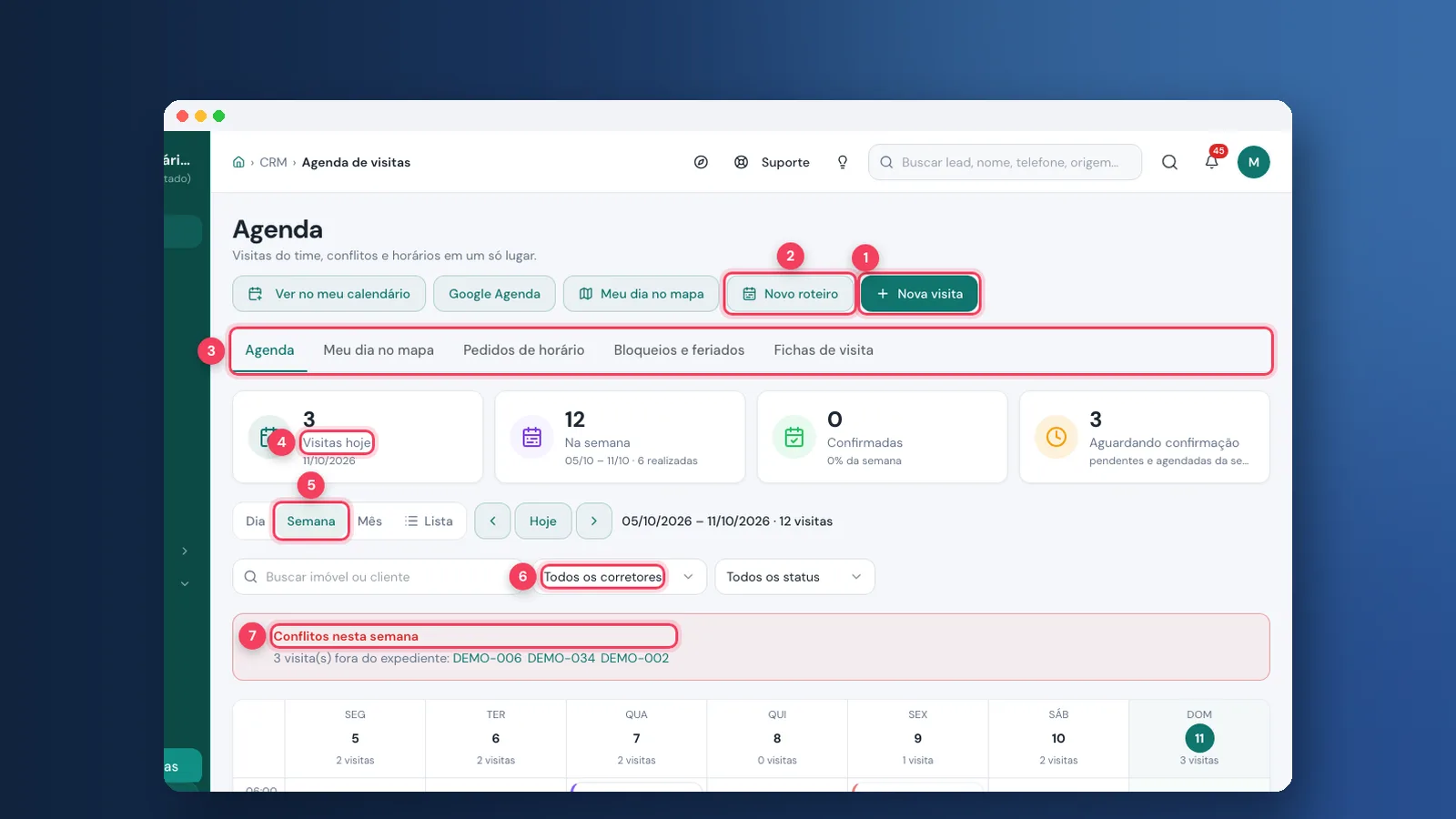Open conflict visit DEMO-006
Image resolution: width=1456 pixels, height=819 pixels.
tap(487, 658)
